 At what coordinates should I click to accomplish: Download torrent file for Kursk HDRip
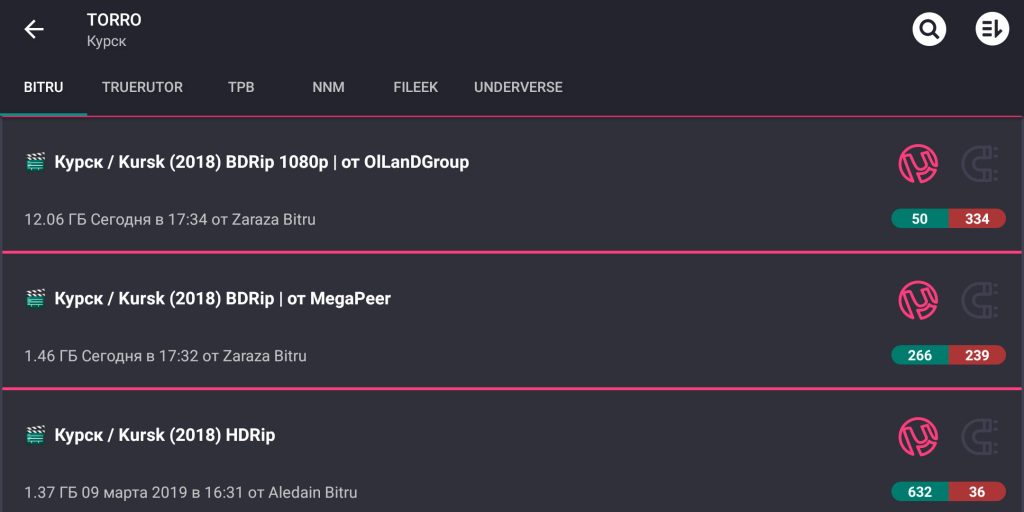[x=918, y=436]
